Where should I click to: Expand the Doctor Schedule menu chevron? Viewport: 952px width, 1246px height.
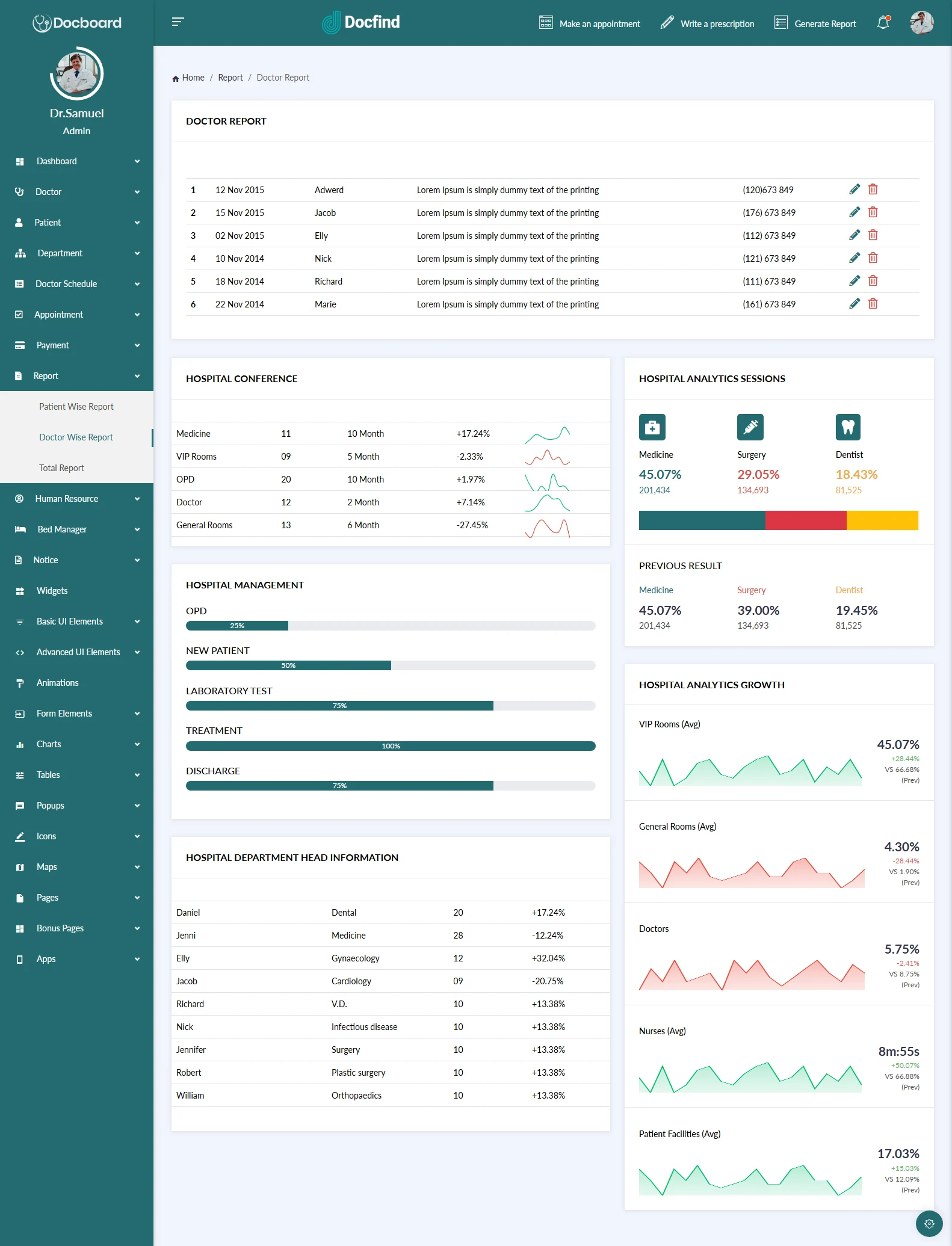point(137,284)
